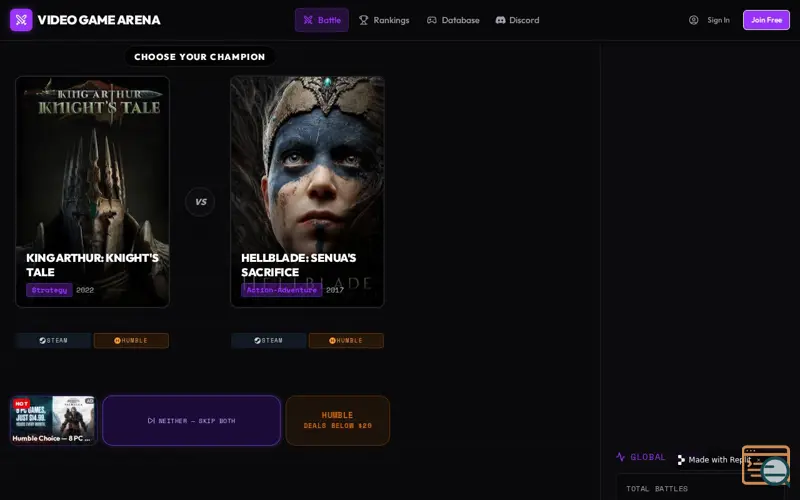Click Humble logo icon under King Arthur card
Image resolution: width=800 pixels, height=500 pixels.
(117, 340)
